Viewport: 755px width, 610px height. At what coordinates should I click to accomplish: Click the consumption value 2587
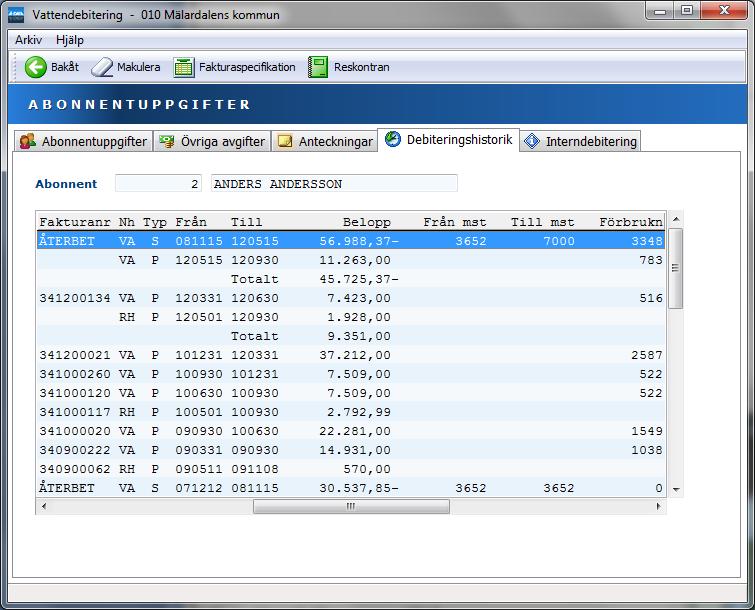647,355
